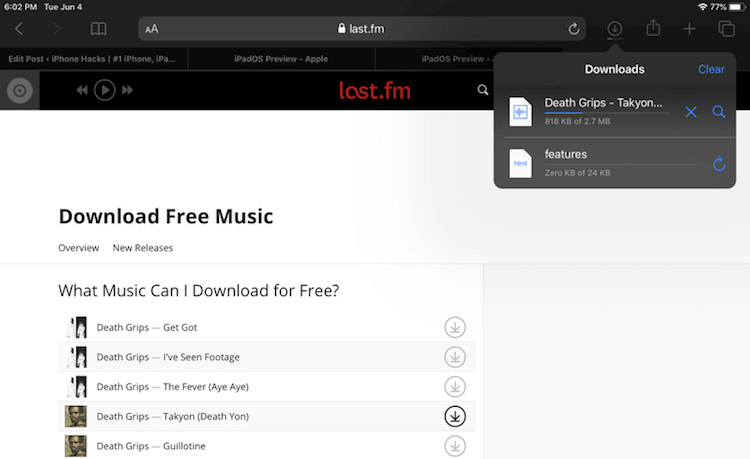
Task: Open a new tab with plus icon
Action: tap(689, 29)
